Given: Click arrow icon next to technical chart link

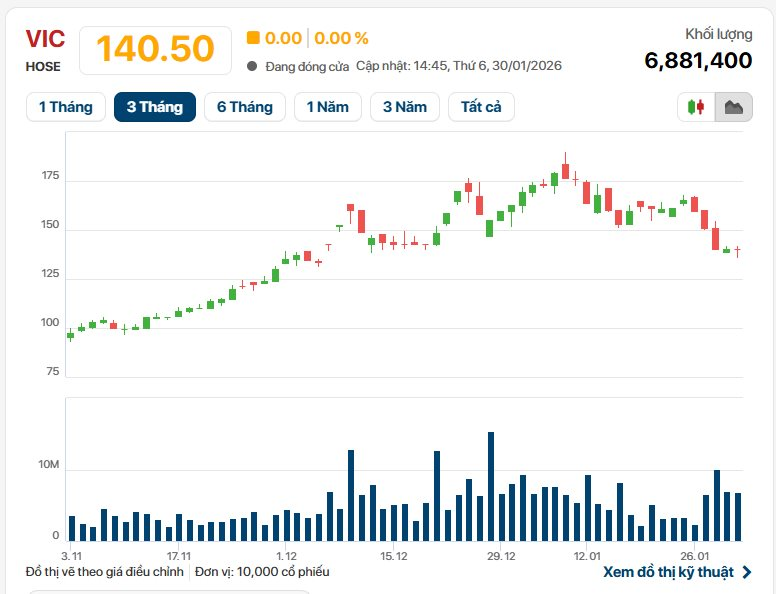Looking at the screenshot, I should [746, 572].
